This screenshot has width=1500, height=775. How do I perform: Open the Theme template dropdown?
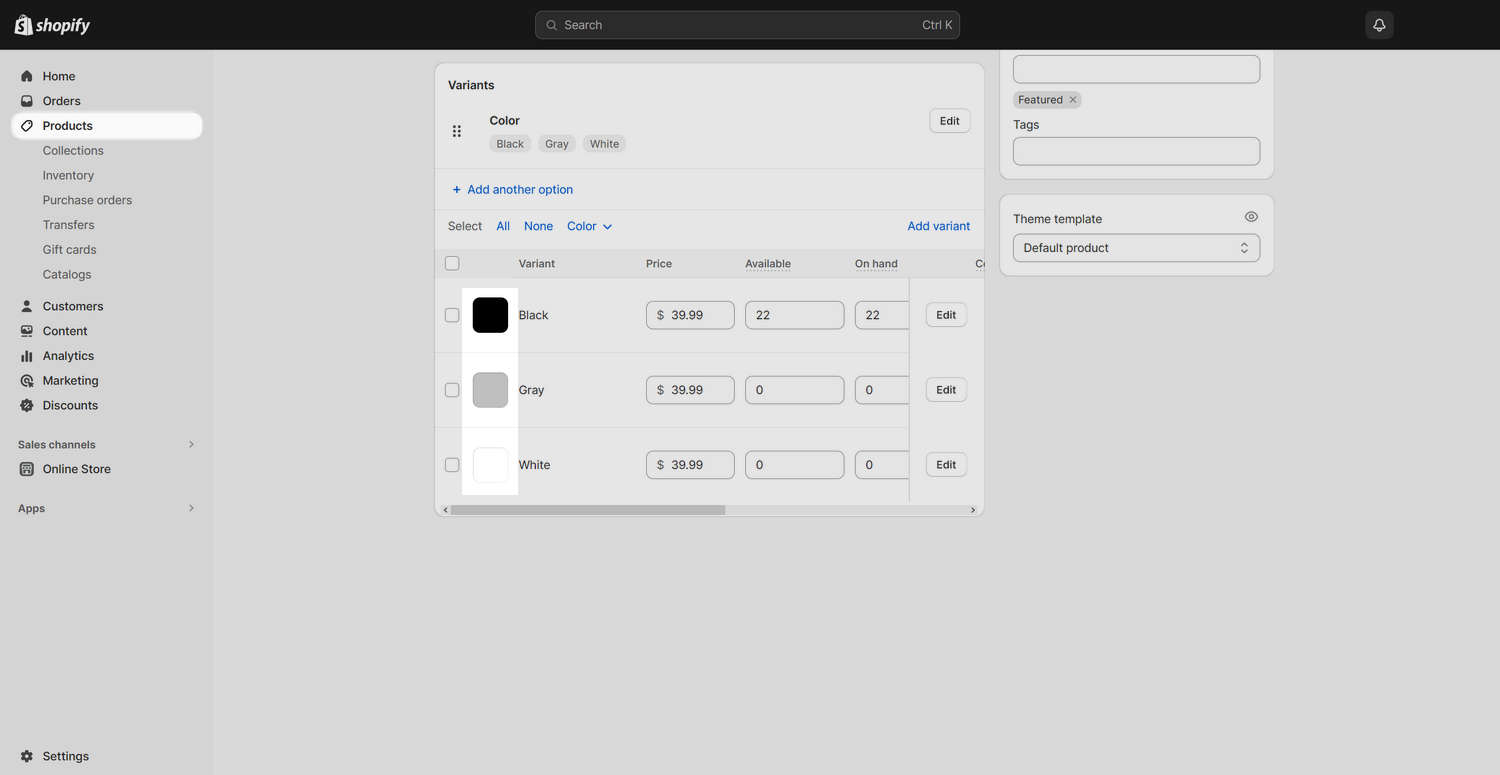(x=1136, y=248)
